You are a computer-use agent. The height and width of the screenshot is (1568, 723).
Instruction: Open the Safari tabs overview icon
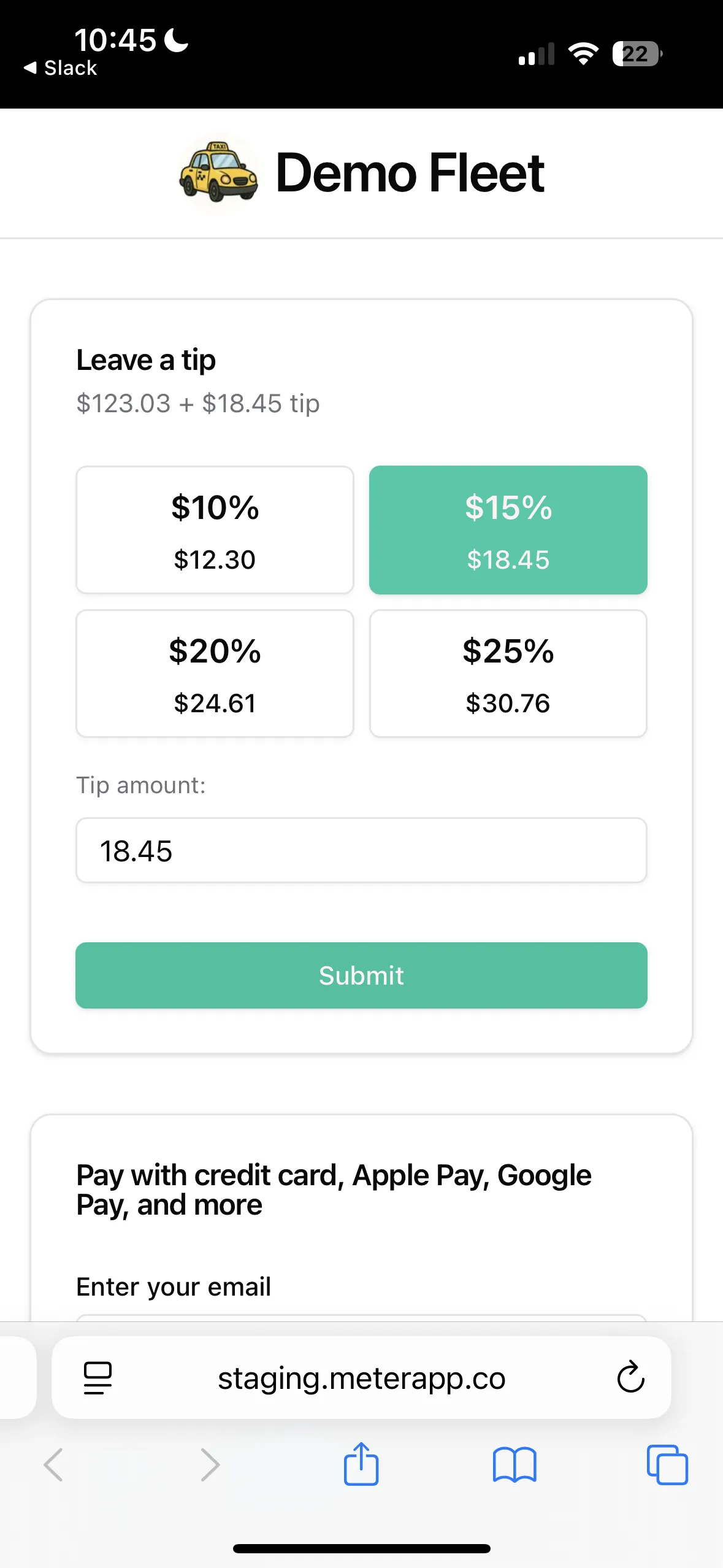[667, 1465]
